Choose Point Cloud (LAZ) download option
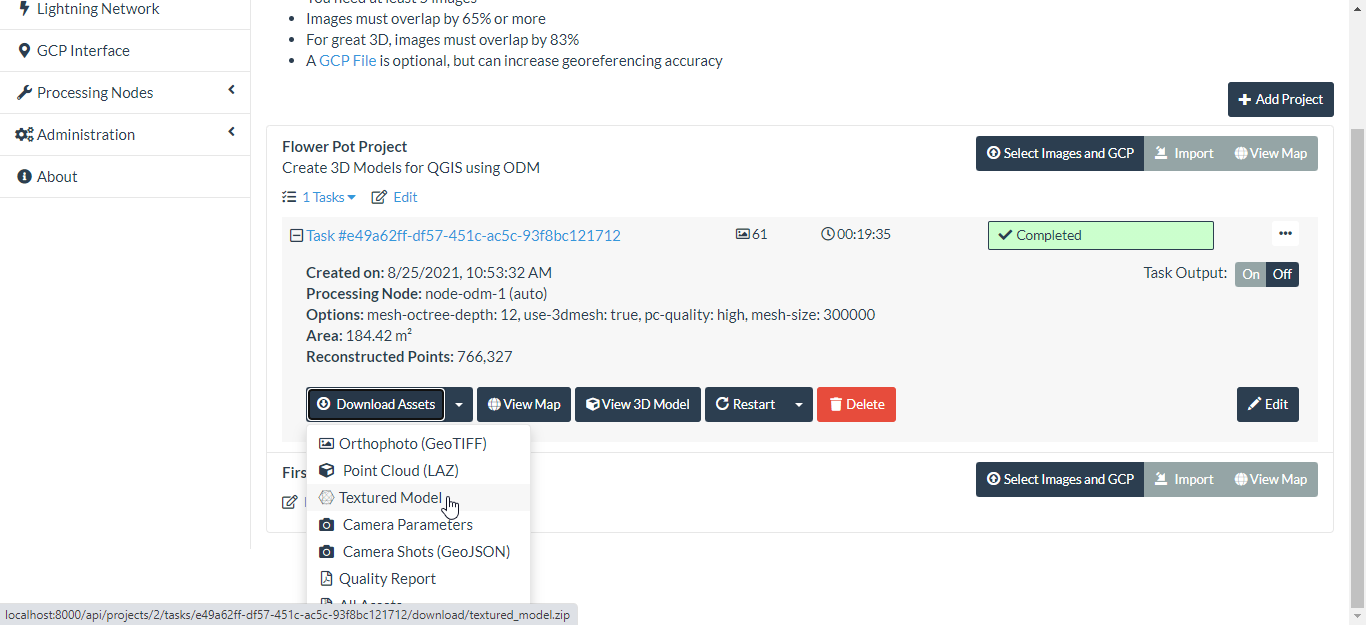 point(400,471)
